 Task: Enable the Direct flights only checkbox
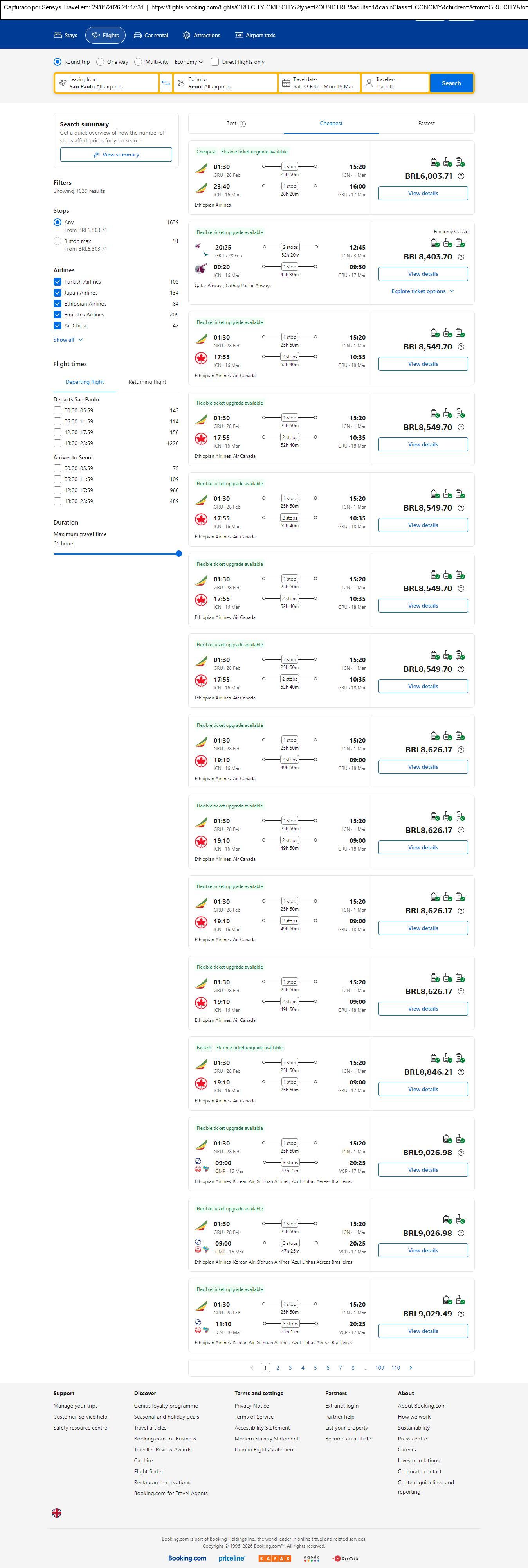(x=215, y=62)
